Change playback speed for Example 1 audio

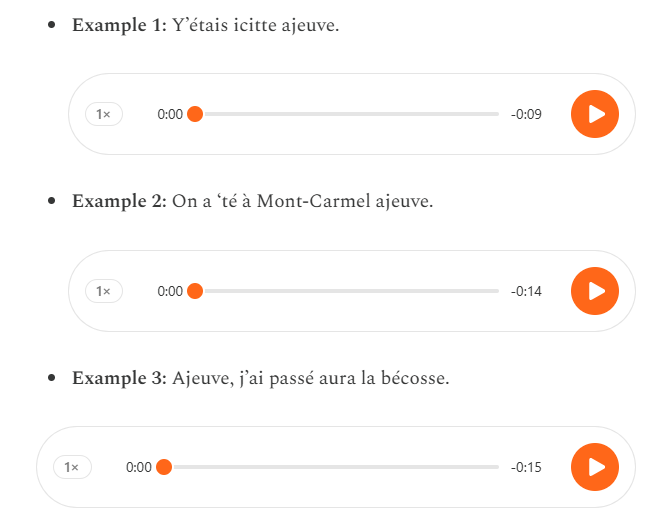(103, 114)
